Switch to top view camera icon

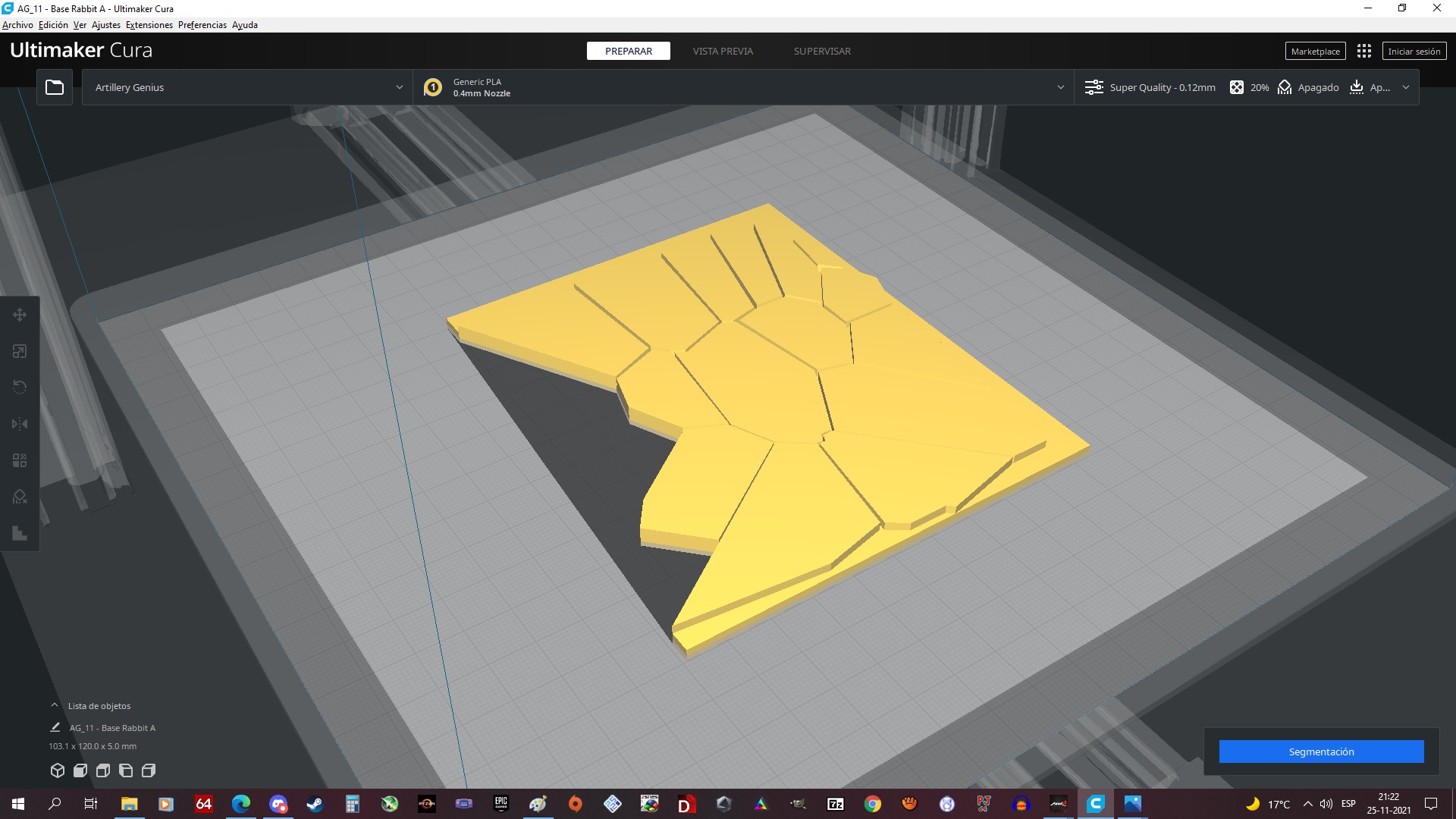103,770
